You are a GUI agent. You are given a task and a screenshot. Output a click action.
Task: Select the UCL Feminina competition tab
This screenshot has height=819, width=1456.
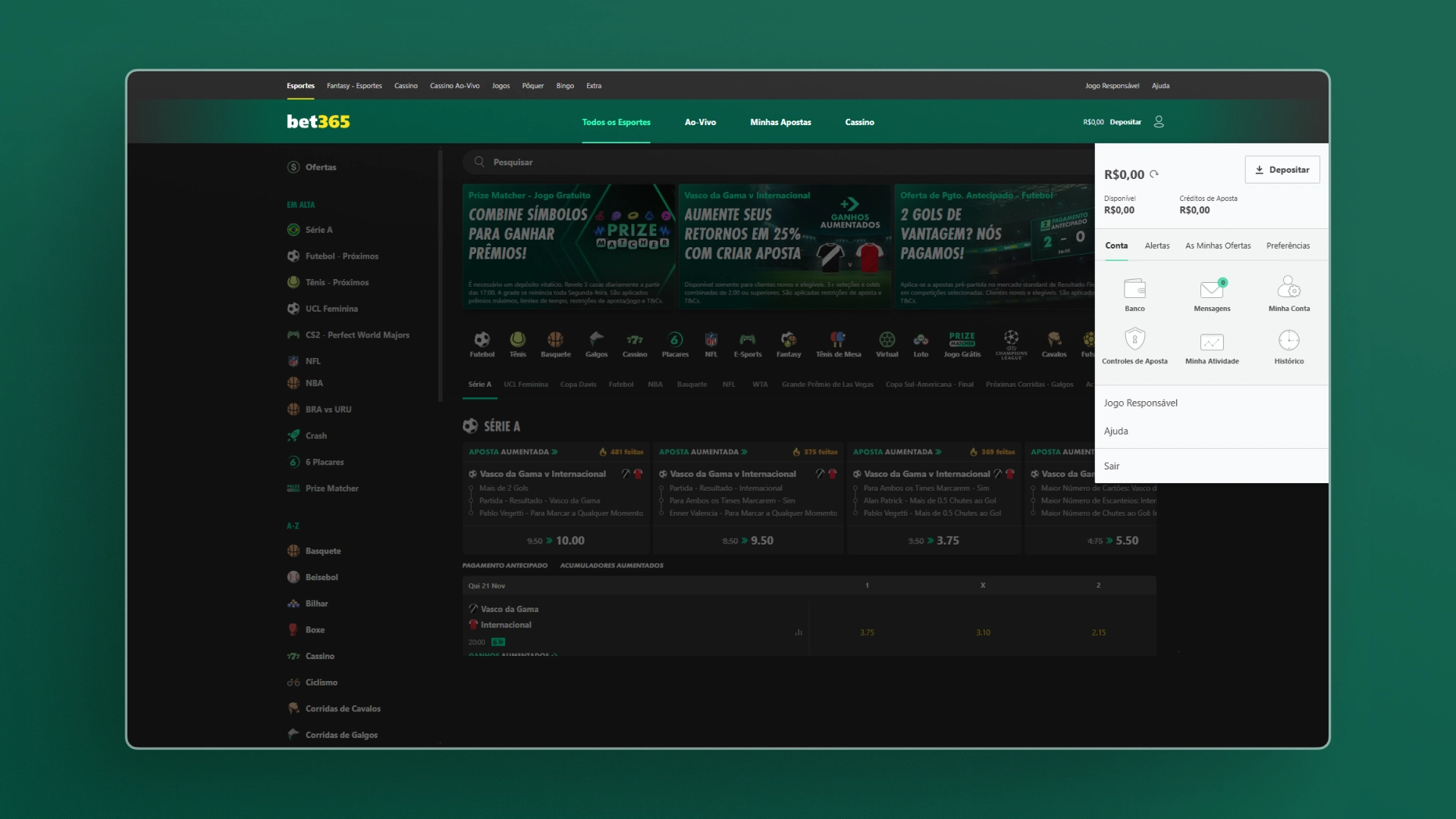(x=526, y=384)
